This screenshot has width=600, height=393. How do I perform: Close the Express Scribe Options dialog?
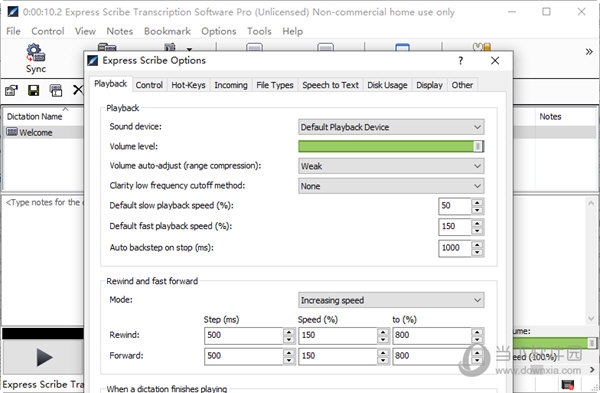[x=495, y=60]
